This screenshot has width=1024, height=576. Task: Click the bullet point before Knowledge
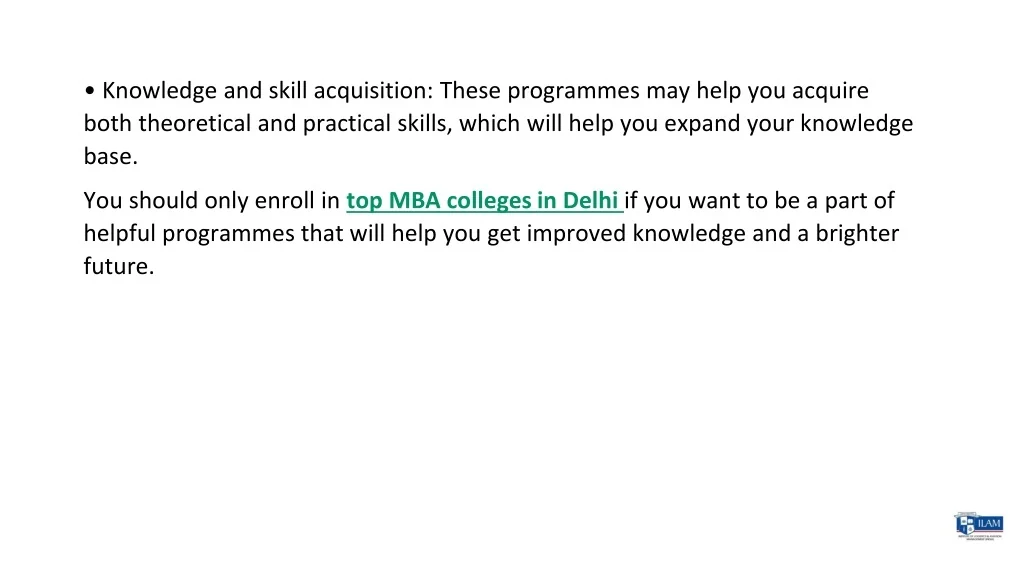(90, 91)
